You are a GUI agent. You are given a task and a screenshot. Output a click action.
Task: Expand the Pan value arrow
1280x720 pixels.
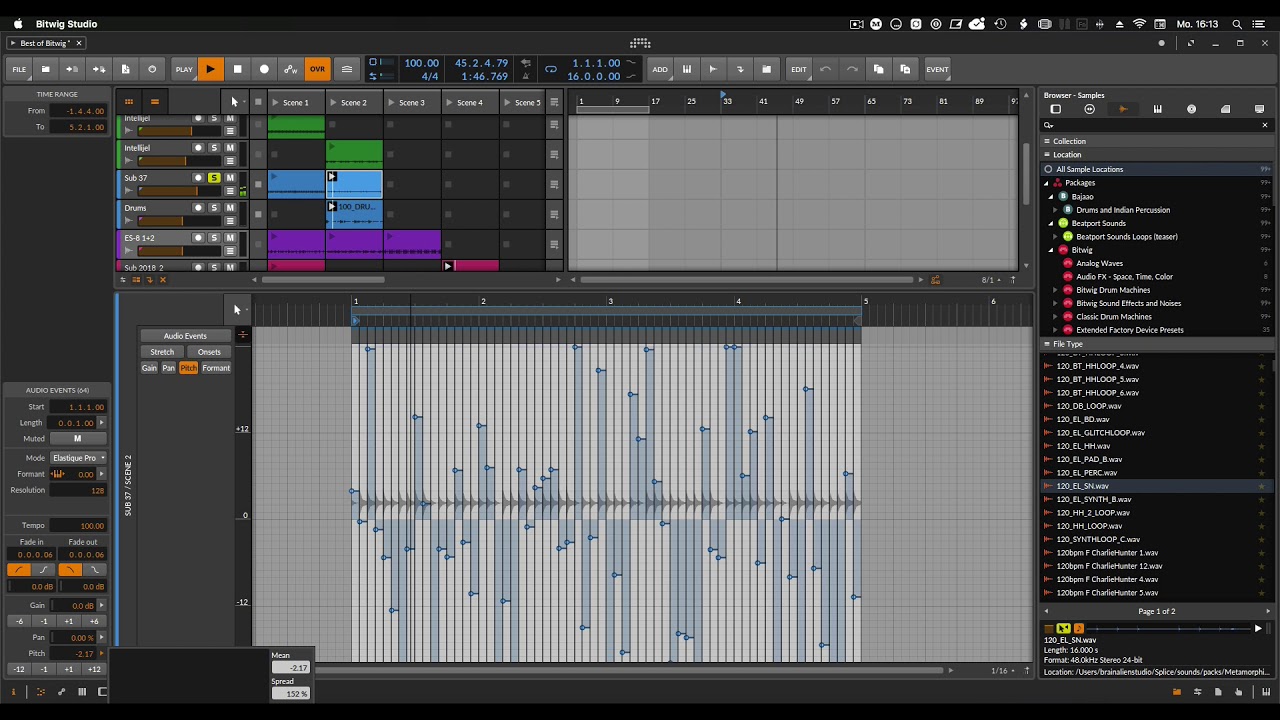click(101, 637)
